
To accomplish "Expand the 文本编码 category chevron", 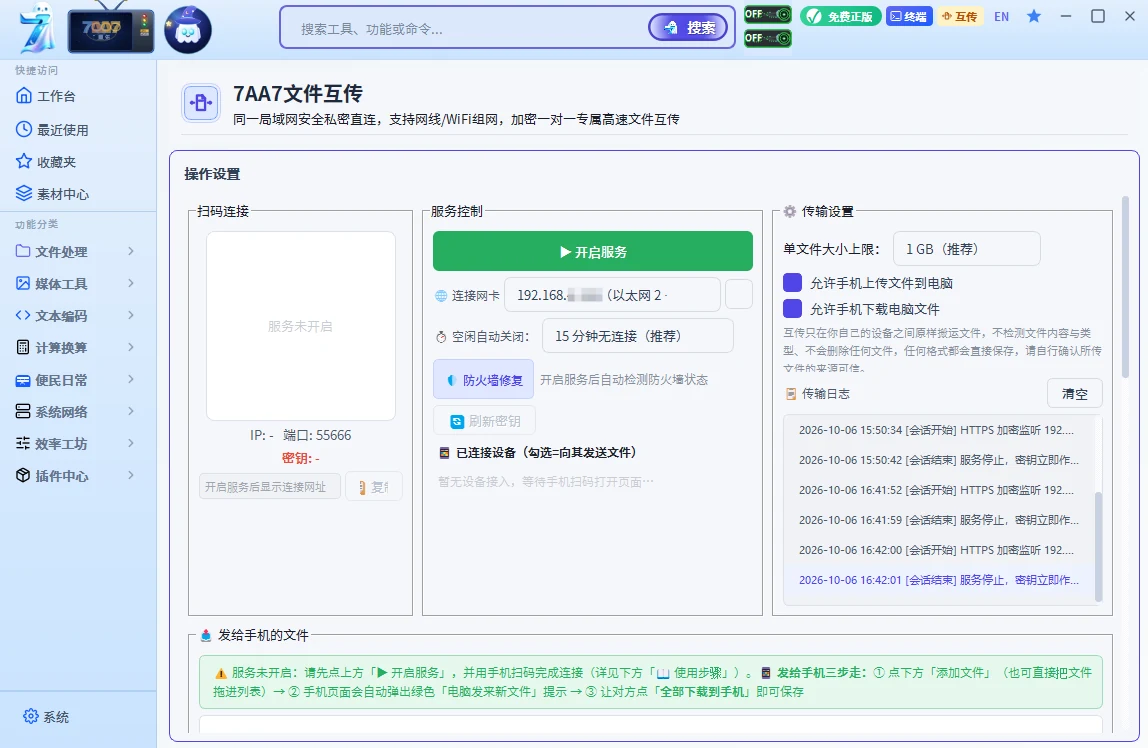I will pos(131,315).
